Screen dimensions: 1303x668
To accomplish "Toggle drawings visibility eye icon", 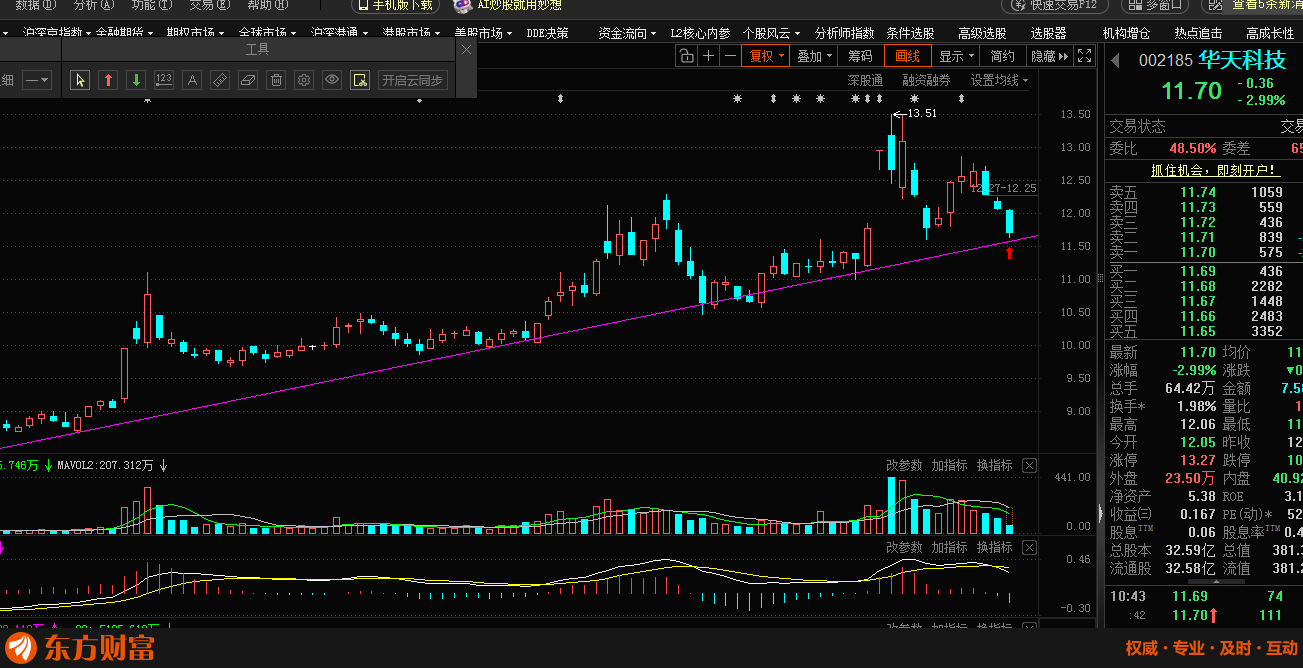I will pyautogui.click(x=333, y=80).
